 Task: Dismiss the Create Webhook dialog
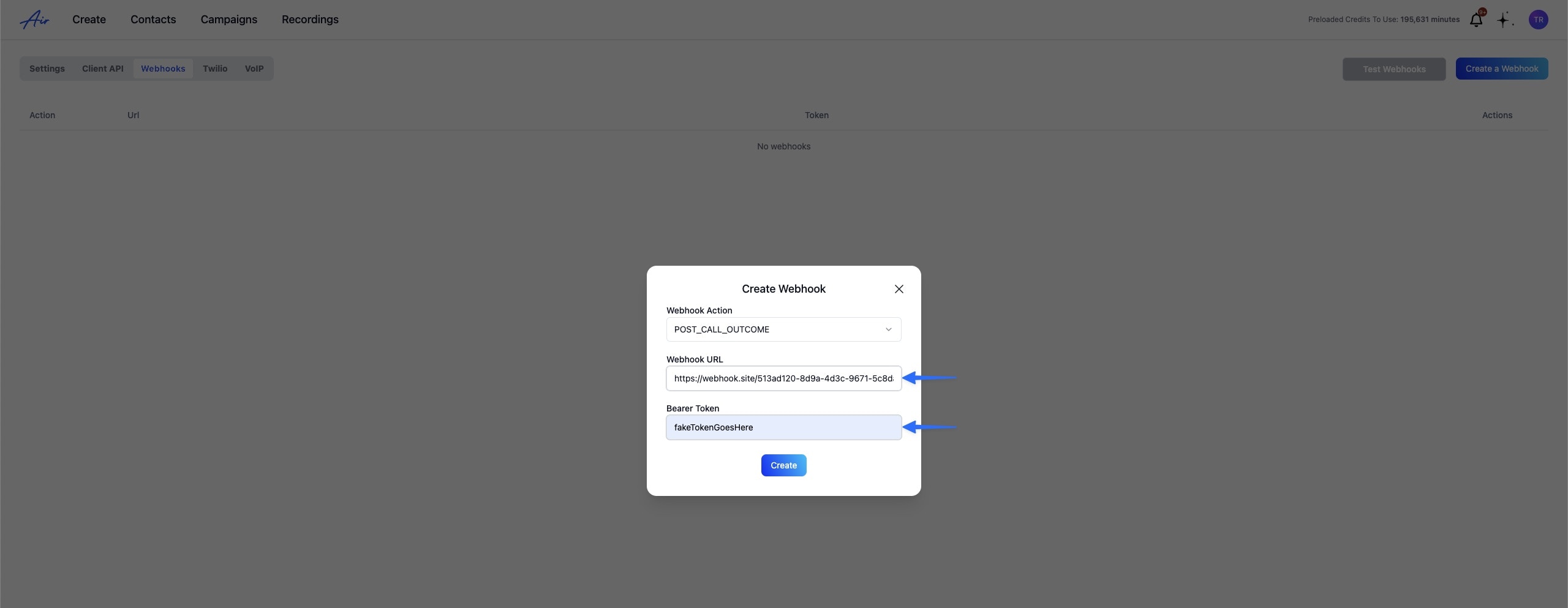[x=899, y=288]
